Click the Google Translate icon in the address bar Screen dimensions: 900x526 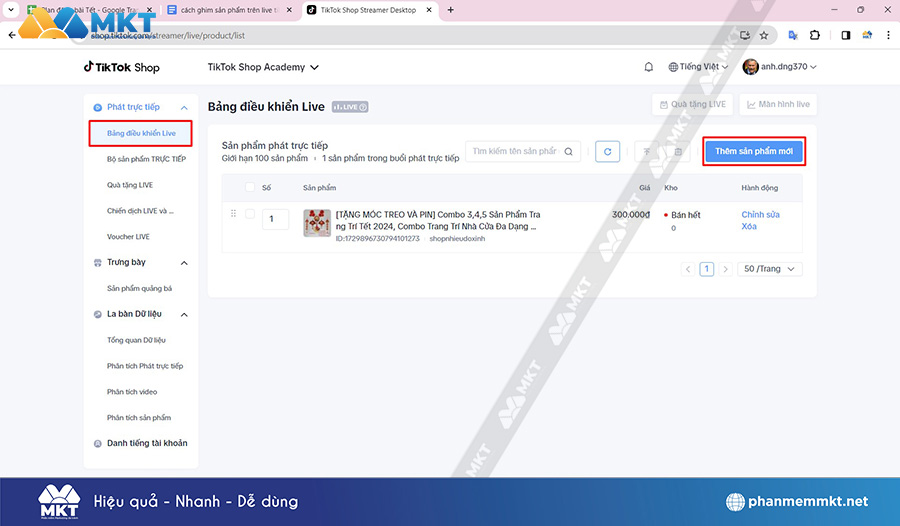[793, 36]
